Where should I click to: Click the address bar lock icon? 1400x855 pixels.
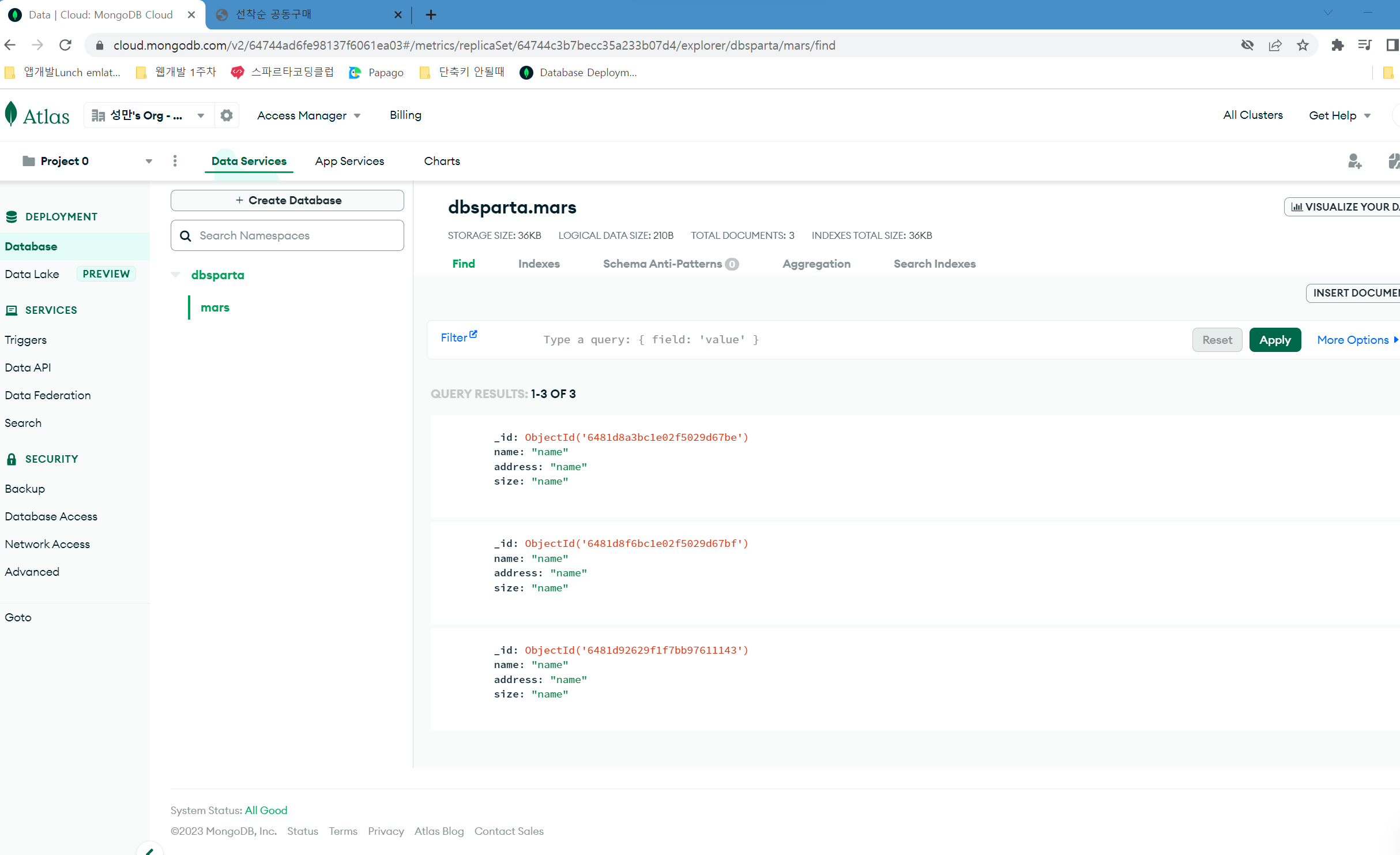pyautogui.click(x=100, y=45)
